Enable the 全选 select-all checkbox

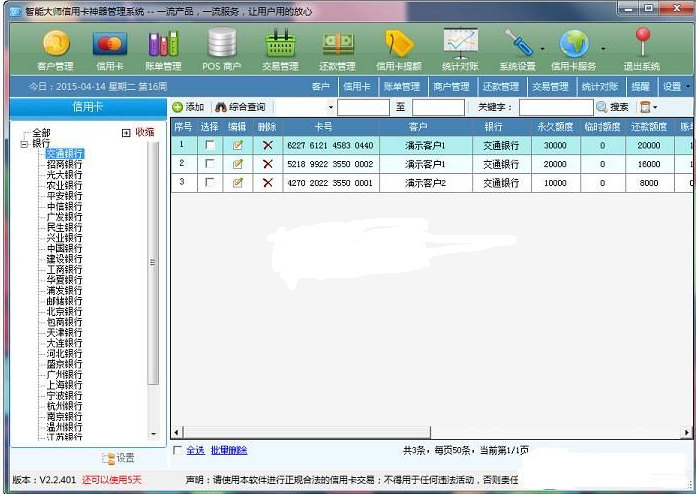pos(178,450)
